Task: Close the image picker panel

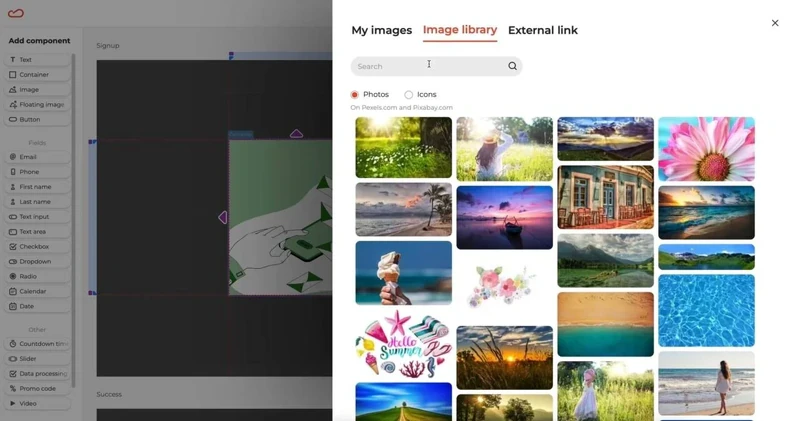Action: click(775, 23)
